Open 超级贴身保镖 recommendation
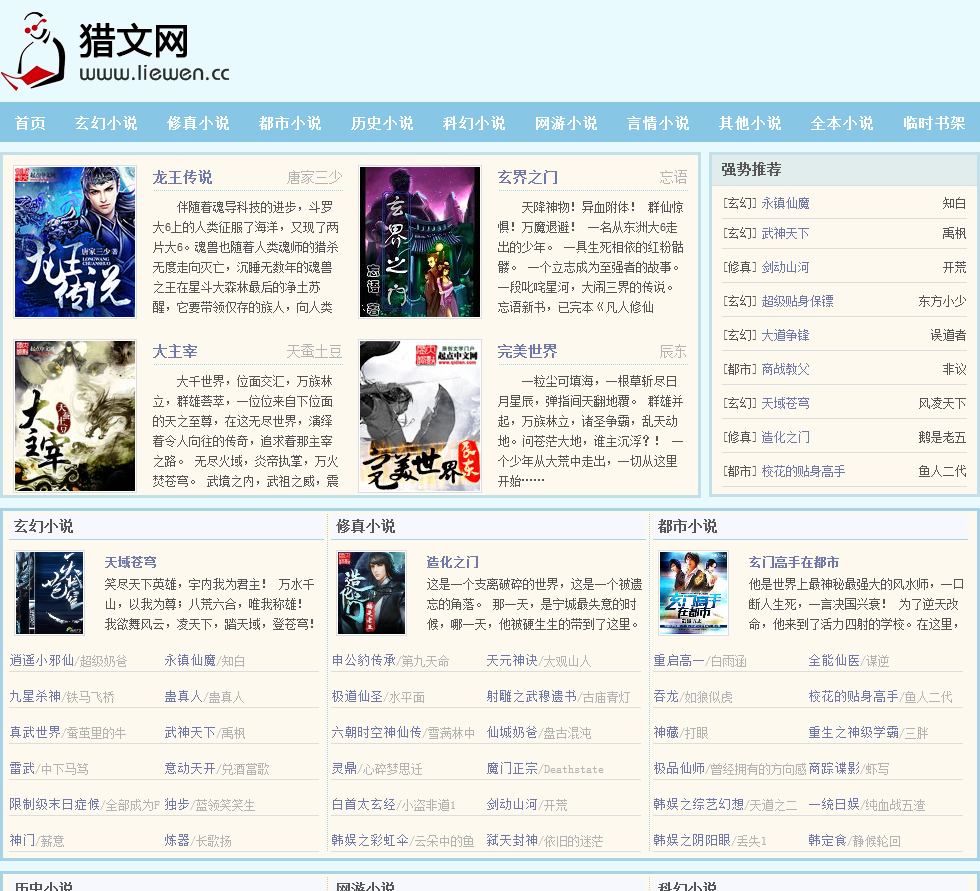This screenshot has width=980, height=891. pos(798,301)
